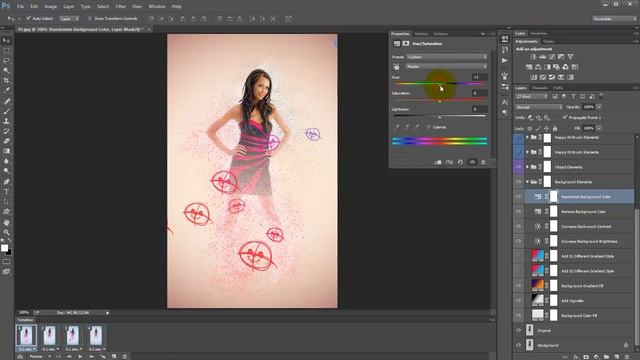Viewport: 640px width, 360px height.
Task: Toggle the Propagate Frame 1 checkbox
Action: click(x=565, y=117)
